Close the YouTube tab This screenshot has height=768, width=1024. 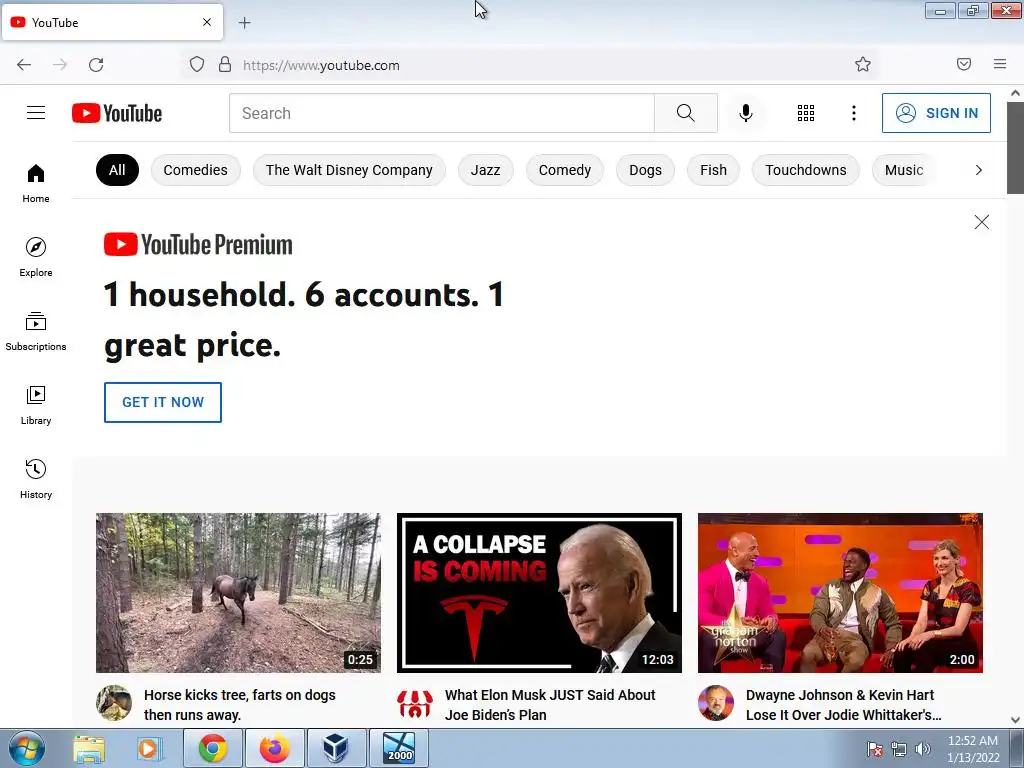pos(207,22)
